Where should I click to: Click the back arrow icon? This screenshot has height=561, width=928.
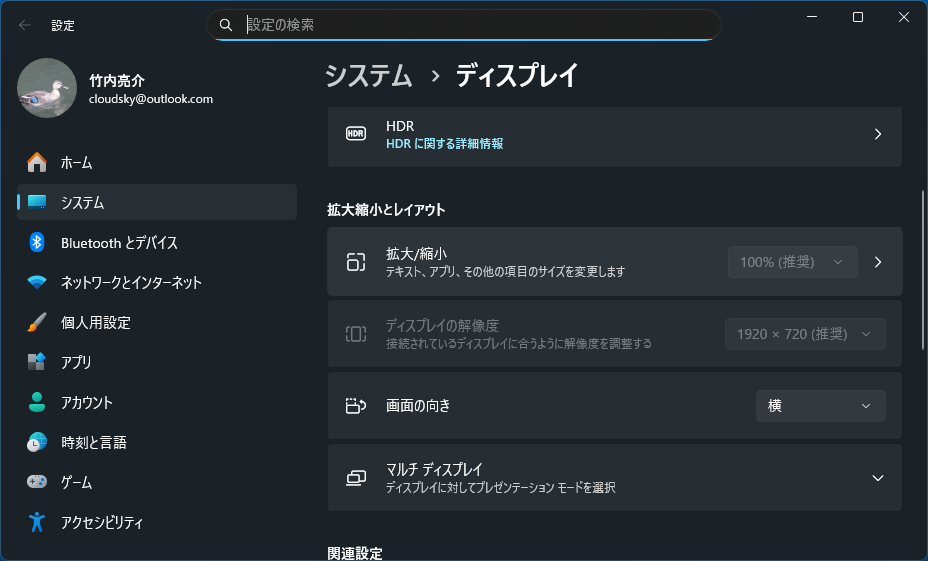24,25
